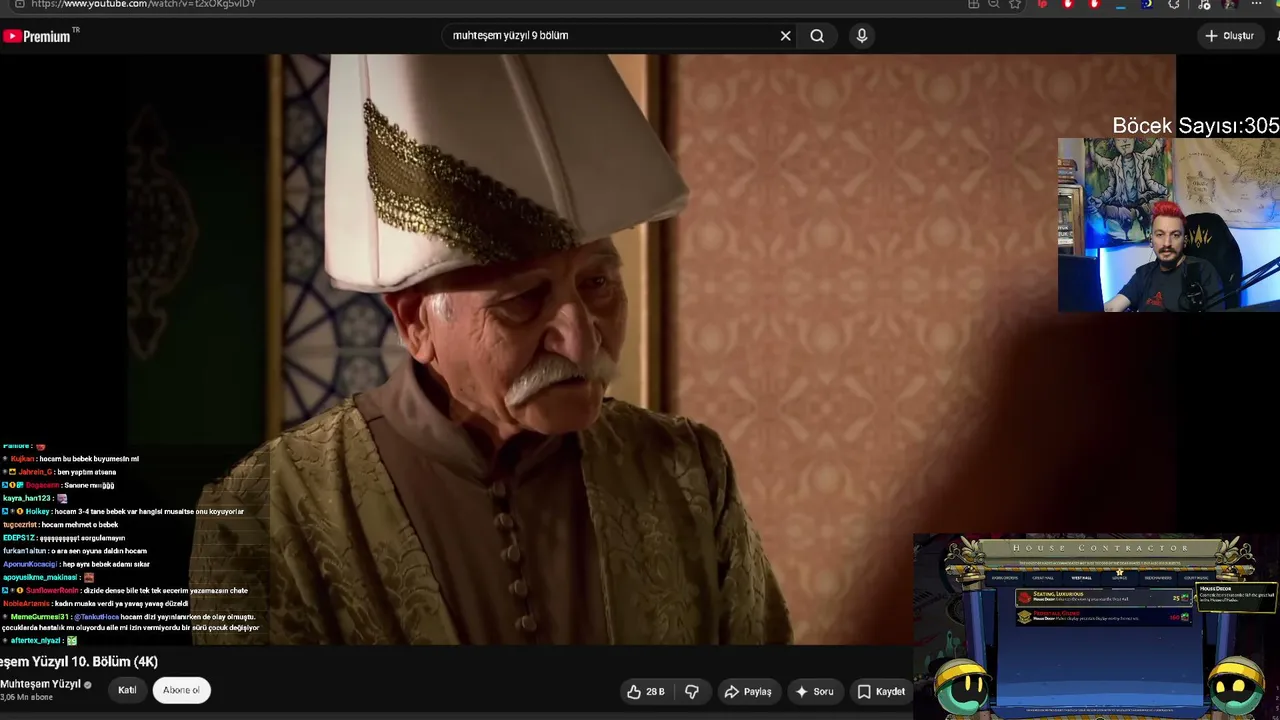1280x720 pixels.
Task: Click the gold pedestal icon for Pedestals Gilded
Action: pyautogui.click(x=1024, y=617)
